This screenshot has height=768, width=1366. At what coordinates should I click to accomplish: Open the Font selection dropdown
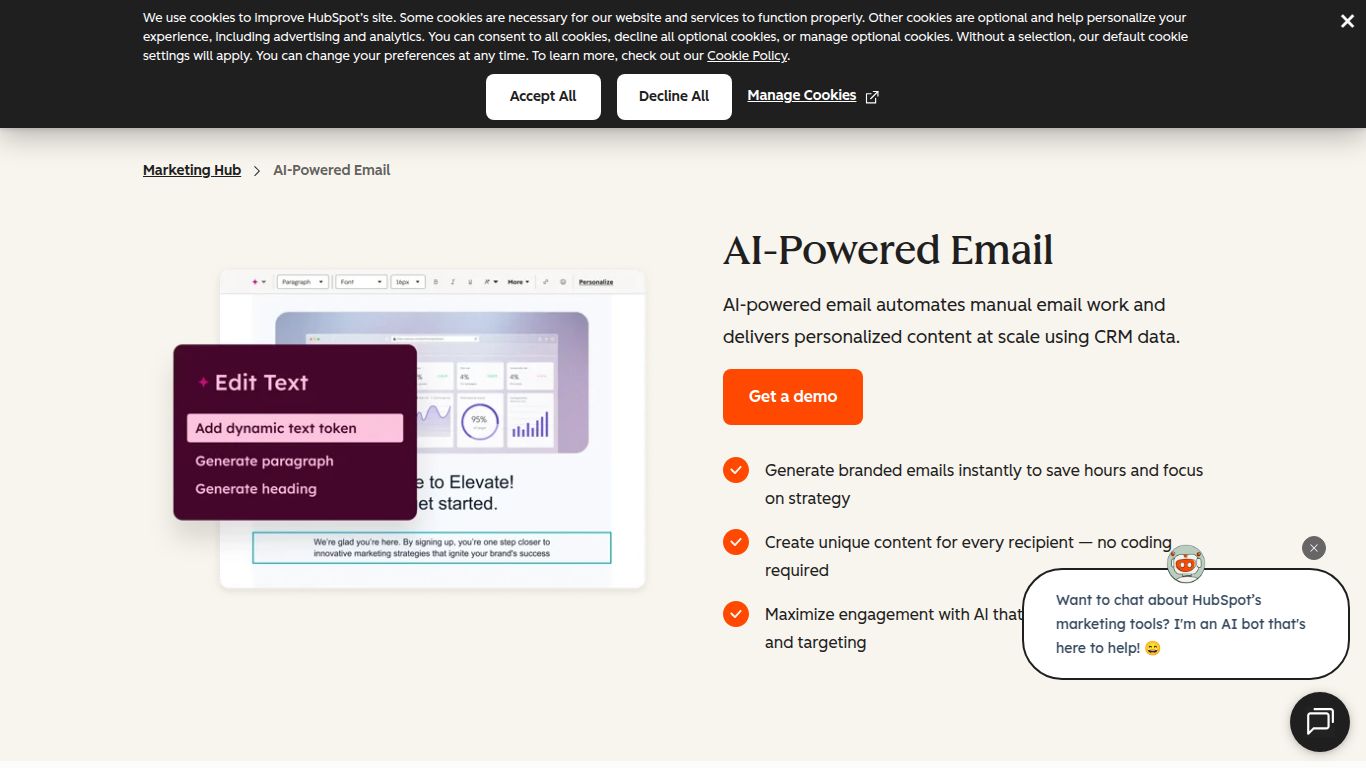click(x=360, y=282)
